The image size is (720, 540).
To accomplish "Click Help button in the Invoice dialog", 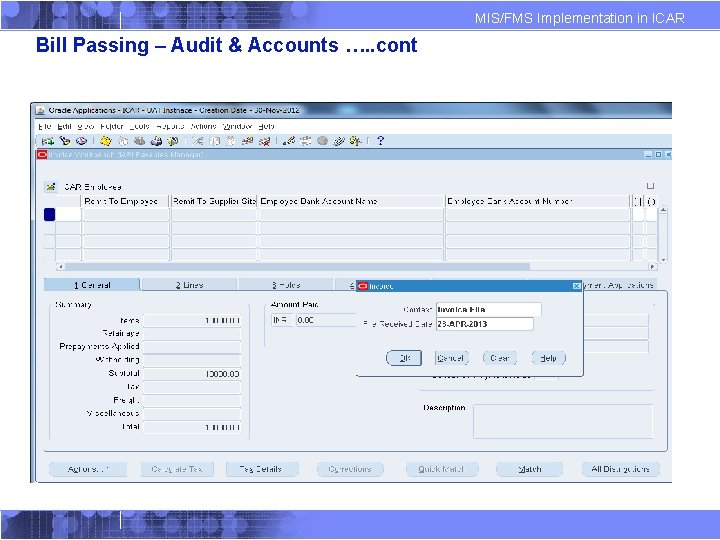I will 548,358.
